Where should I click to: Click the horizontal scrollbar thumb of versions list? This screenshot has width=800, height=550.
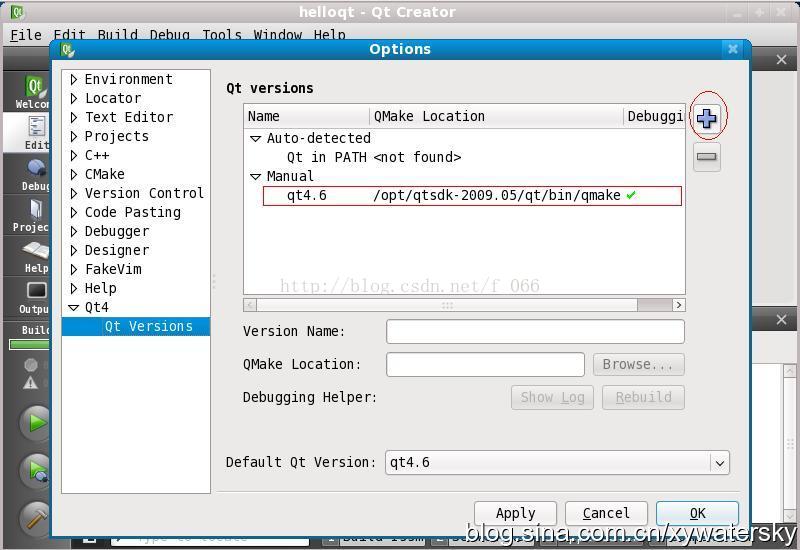447,305
